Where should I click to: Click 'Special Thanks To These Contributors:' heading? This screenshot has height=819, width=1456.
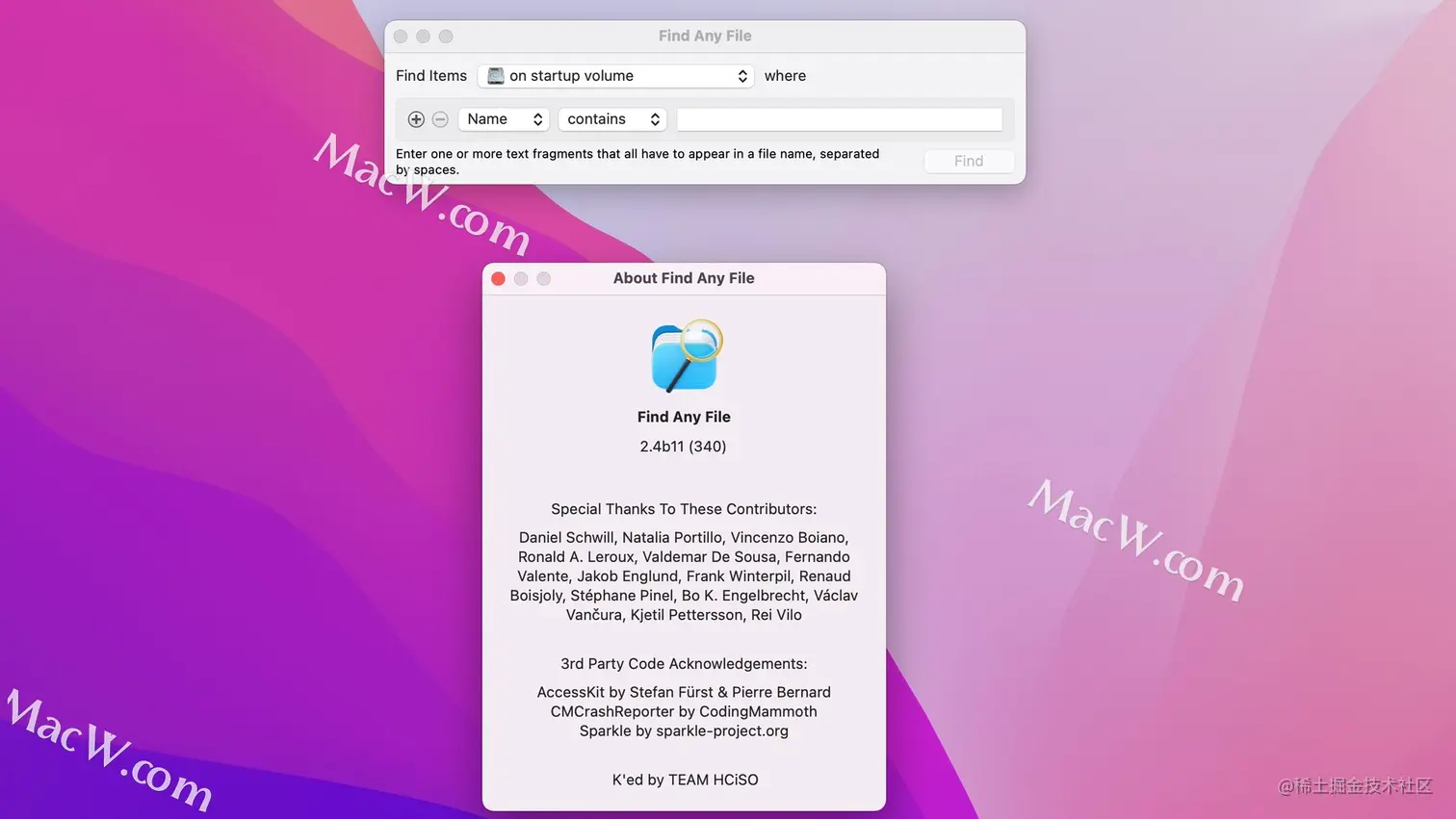(x=684, y=509)
